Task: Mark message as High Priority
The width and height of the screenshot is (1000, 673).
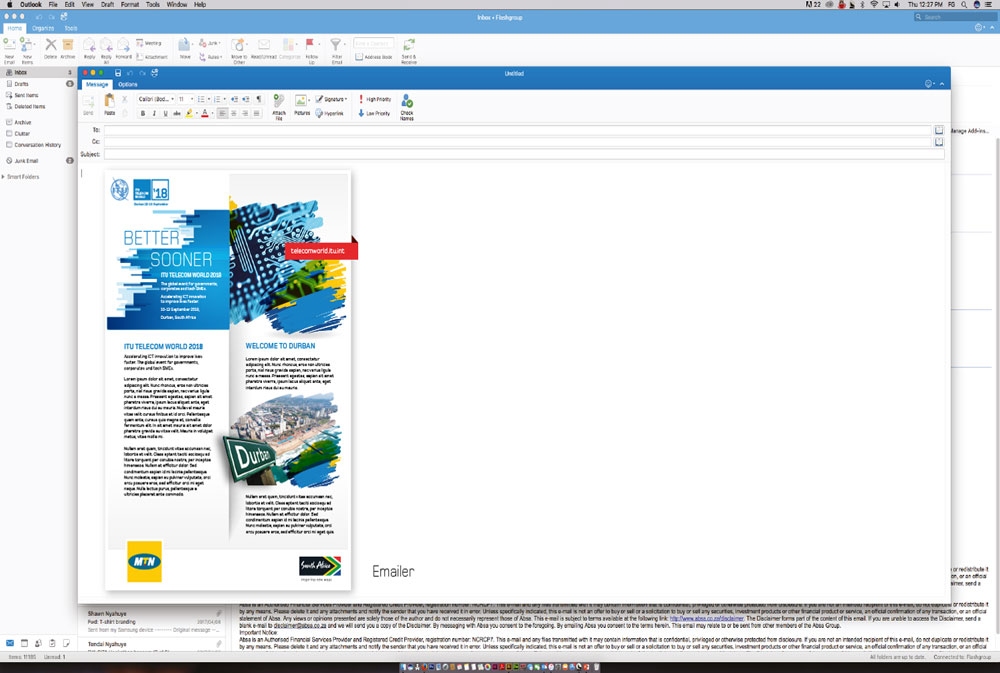Action: click(375, 99)
